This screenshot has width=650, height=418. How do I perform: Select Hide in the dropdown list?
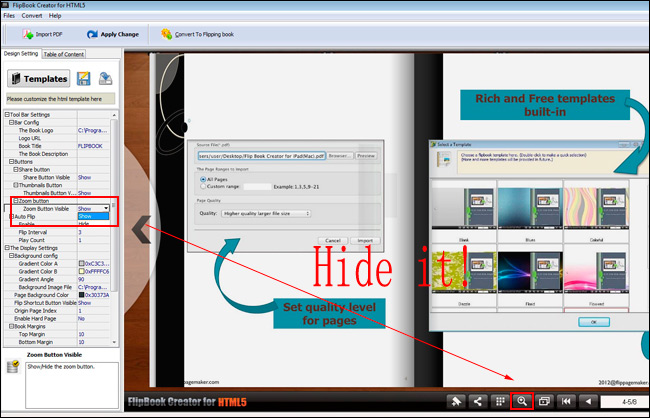(x=94, y=224)
